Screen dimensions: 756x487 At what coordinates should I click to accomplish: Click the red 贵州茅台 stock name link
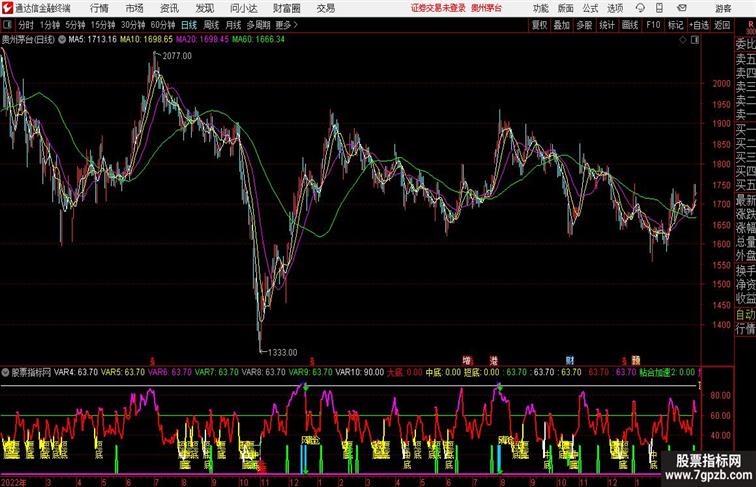coord(486,8)
